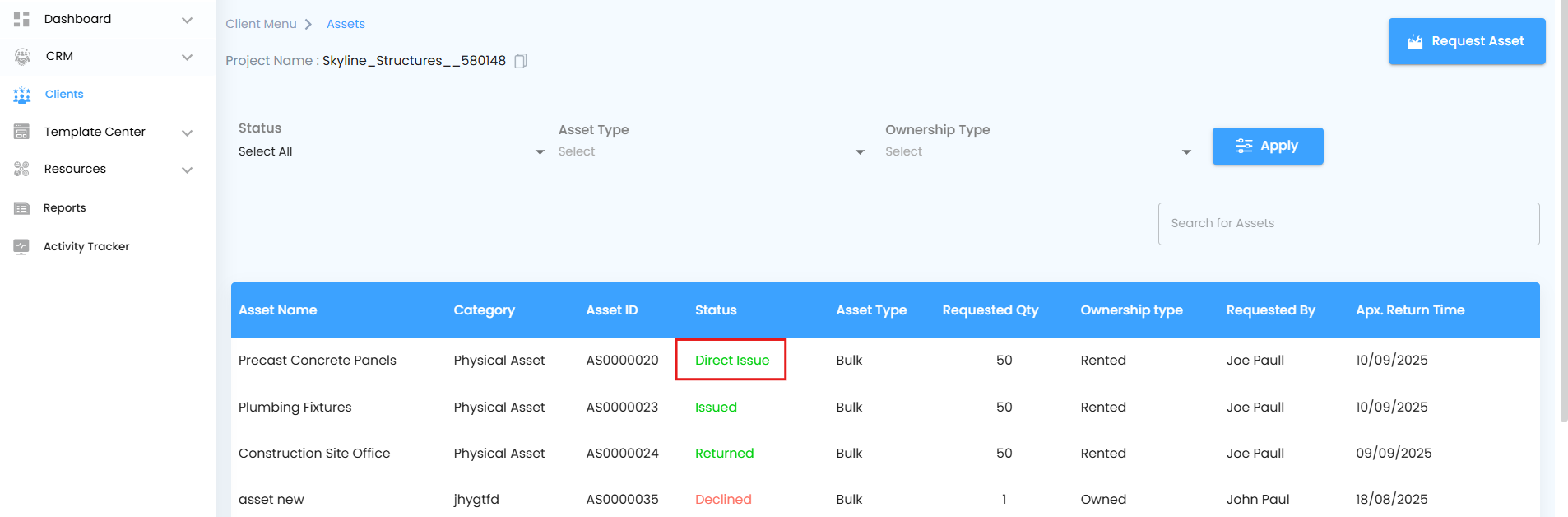Expand the Resources menu chevron

[x=187, y=170]
